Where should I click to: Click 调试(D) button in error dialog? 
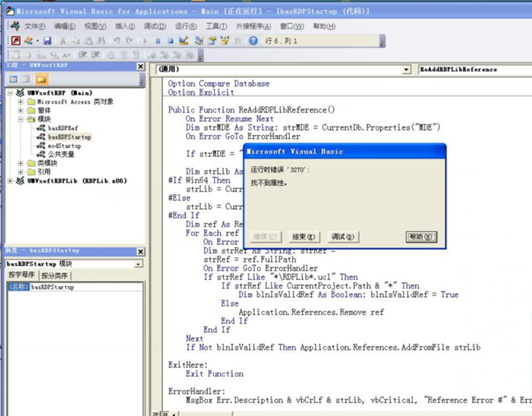click(343, 237)
